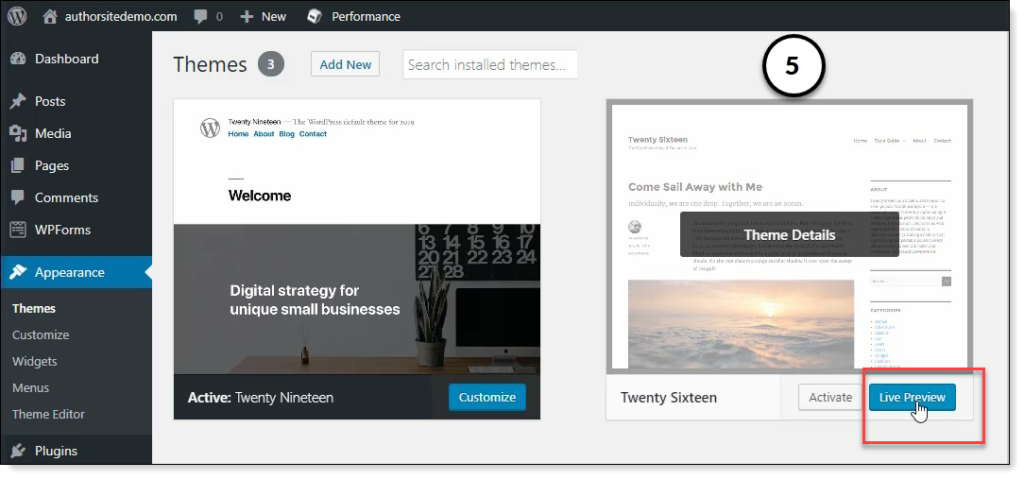
Task: Go to Widgets under Appearance
Action: pos(35,361)
